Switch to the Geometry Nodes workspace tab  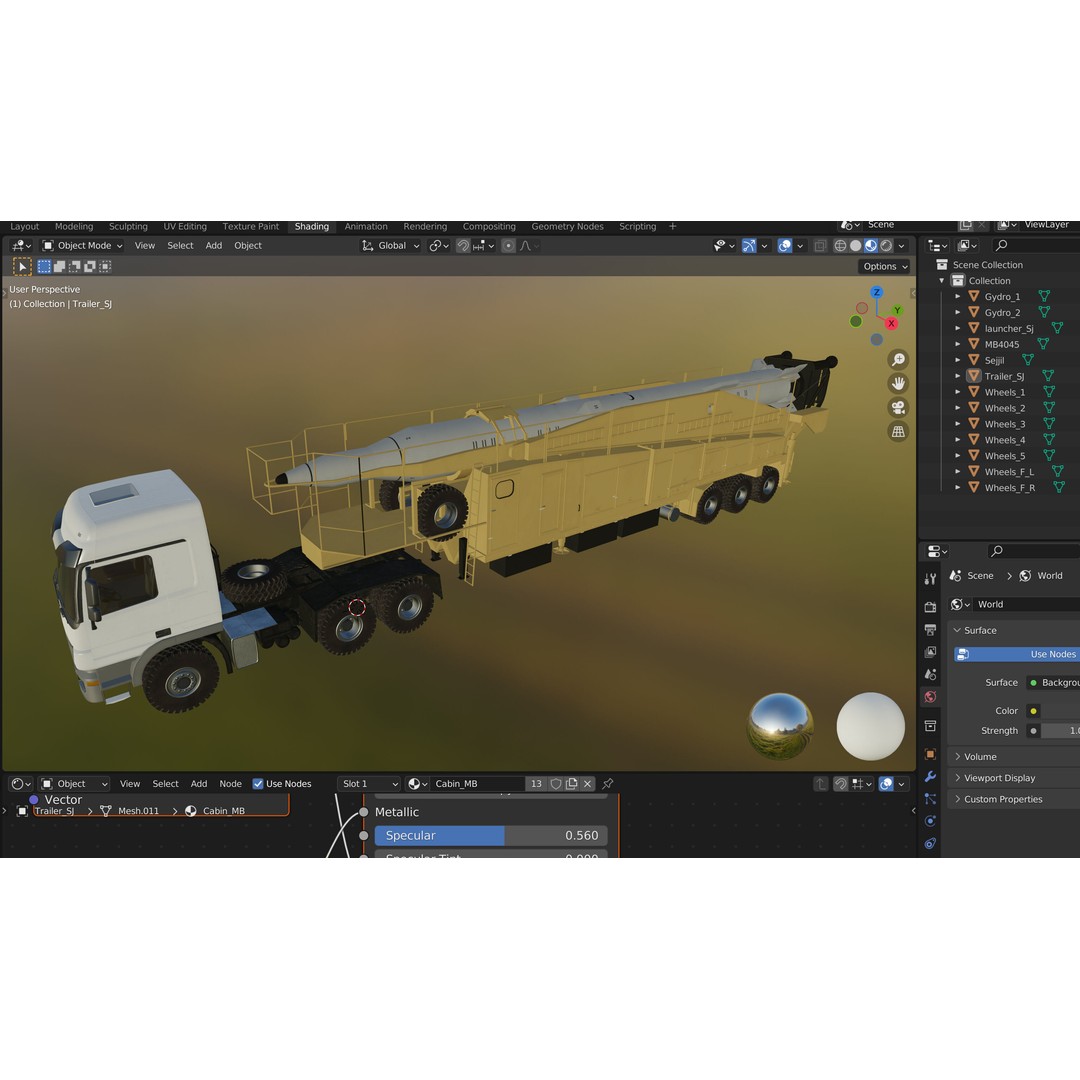568,227
